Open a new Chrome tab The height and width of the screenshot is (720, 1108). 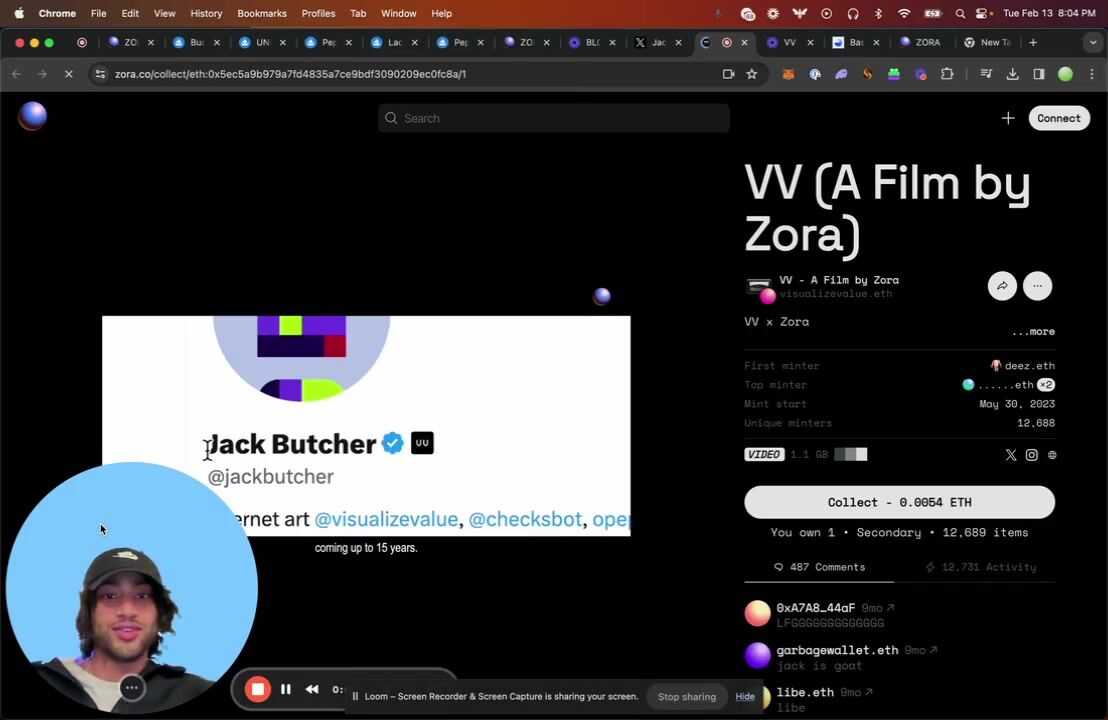point(1033,42)
